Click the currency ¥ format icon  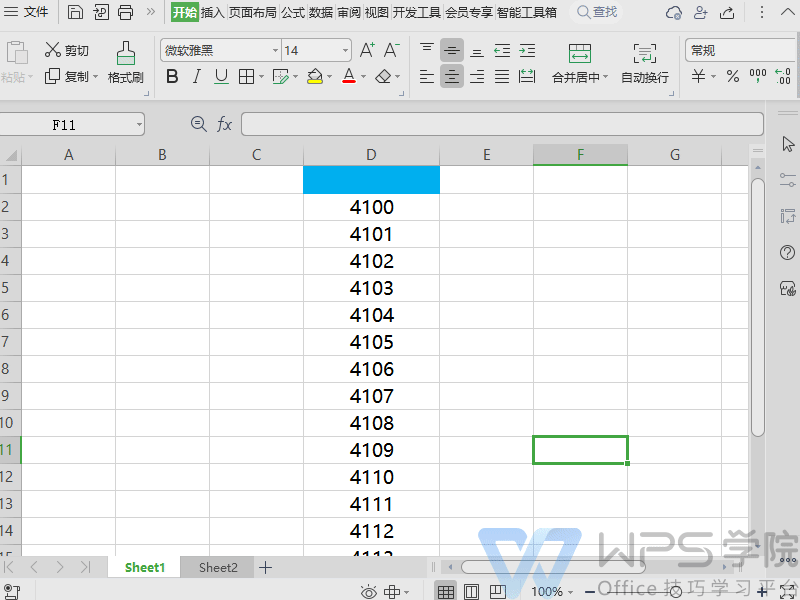coord(698,77)
